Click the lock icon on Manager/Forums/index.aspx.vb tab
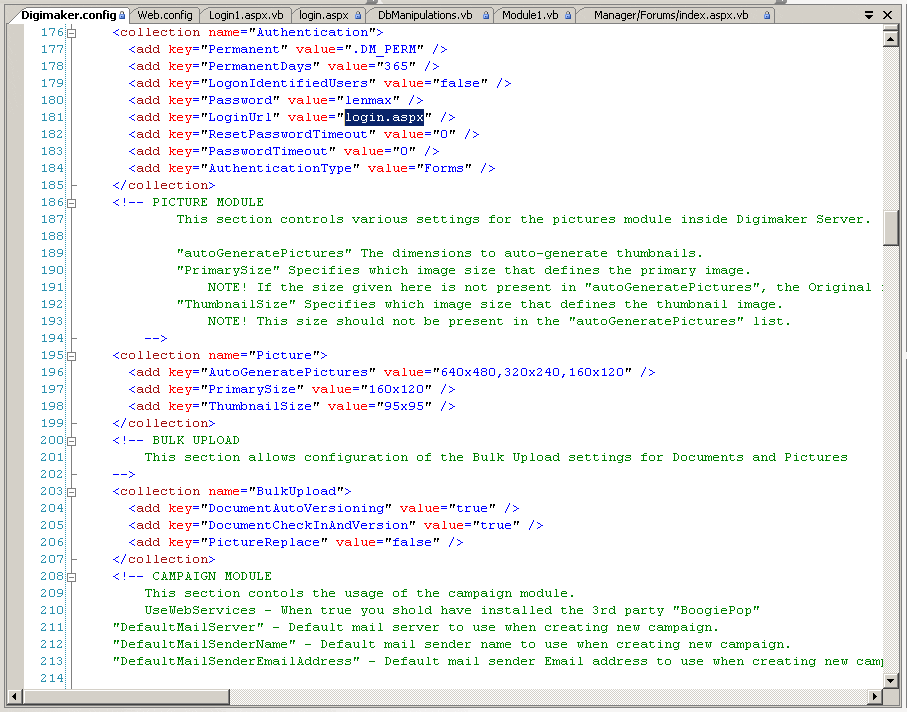 [x=766, y=16]
